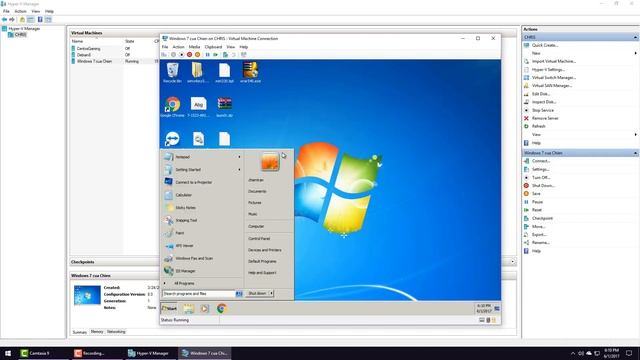The image size is (640, 360).
Task: Click Checkpoint action for the Windows 7 VM
Action: (x=542, y=218)
